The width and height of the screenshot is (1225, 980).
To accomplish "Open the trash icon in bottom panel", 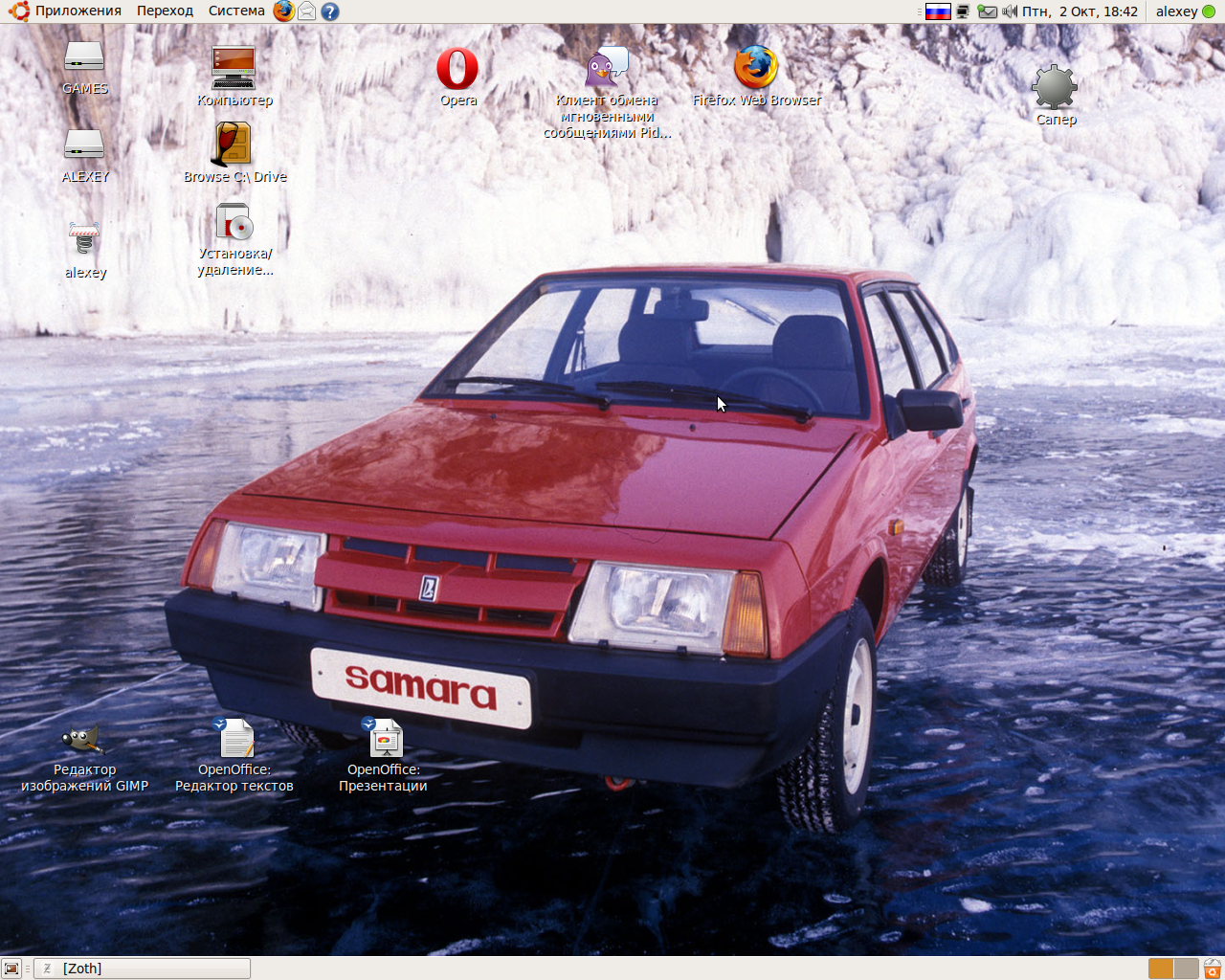I will [1212, 969].
